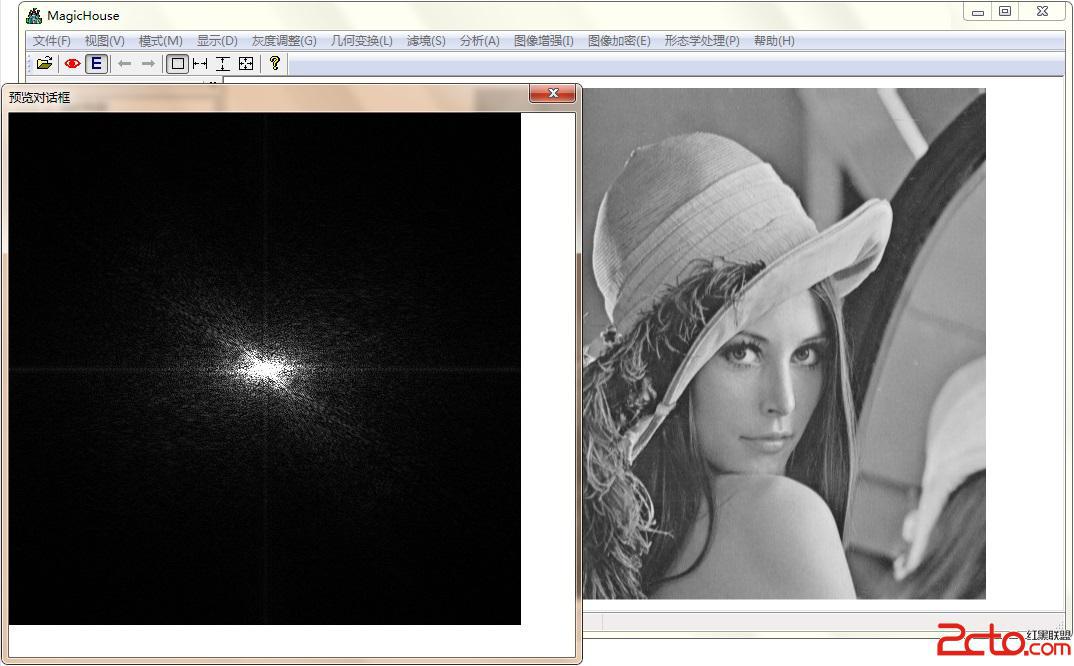Open the 视图(V) menu

point(104,40)
